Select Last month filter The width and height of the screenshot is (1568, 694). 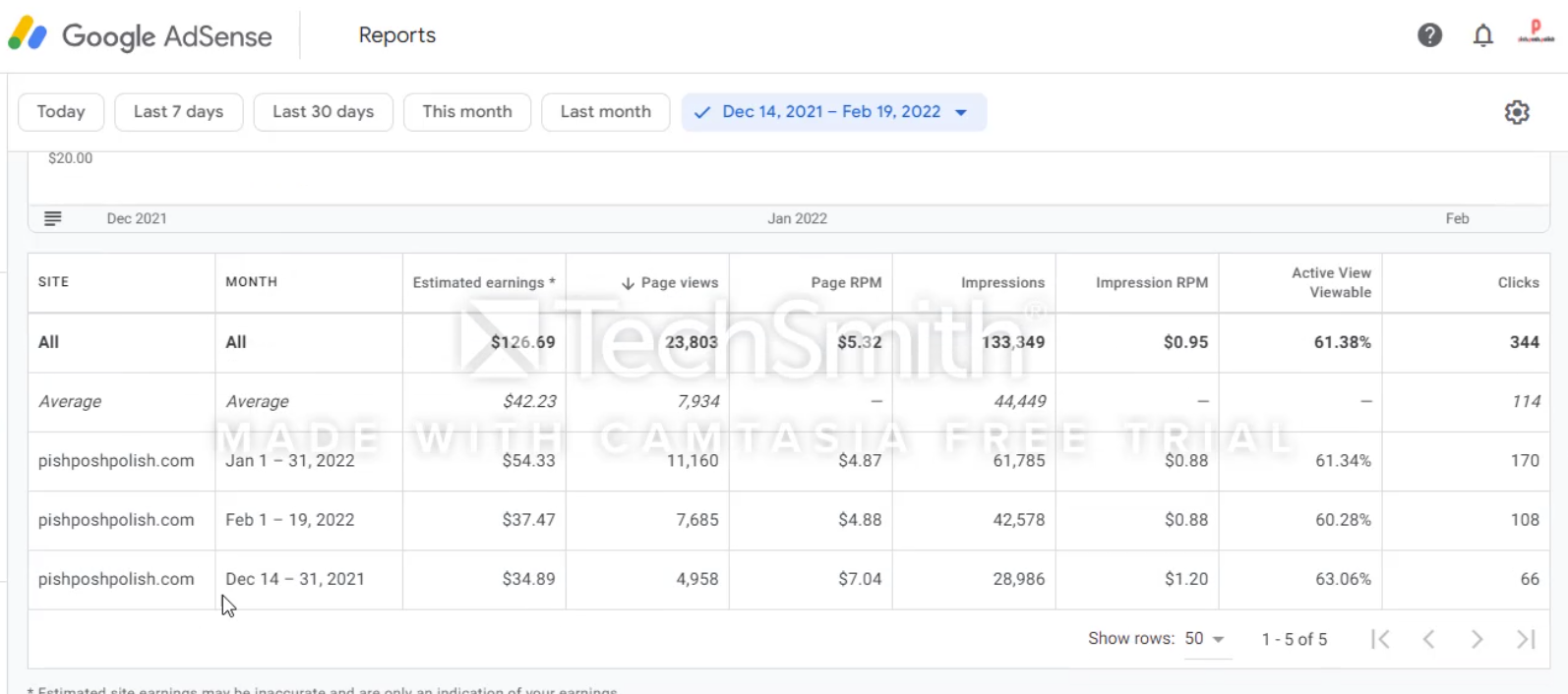(x=606, y=112)
